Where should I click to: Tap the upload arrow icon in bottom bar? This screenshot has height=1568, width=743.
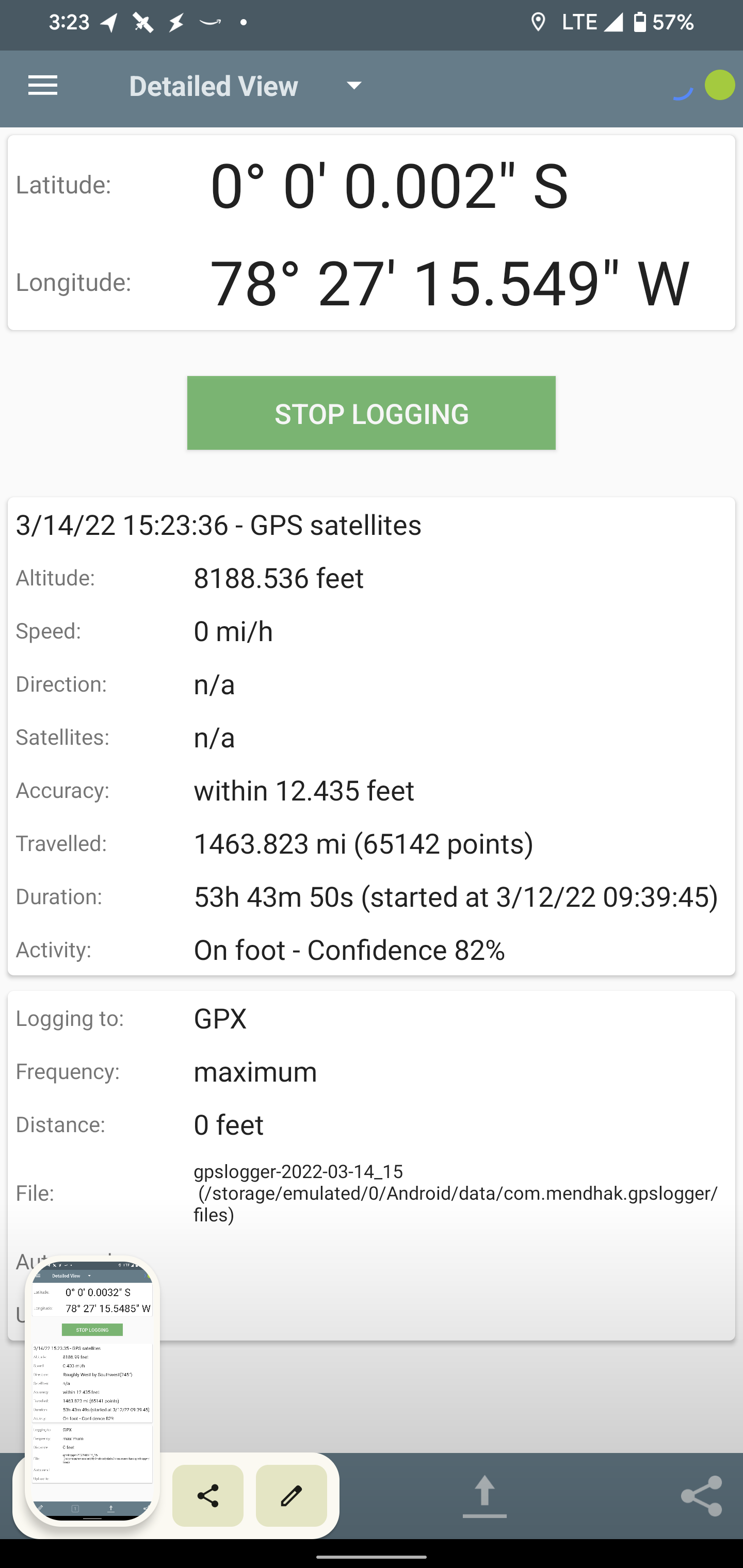[x=484, y=1496]
